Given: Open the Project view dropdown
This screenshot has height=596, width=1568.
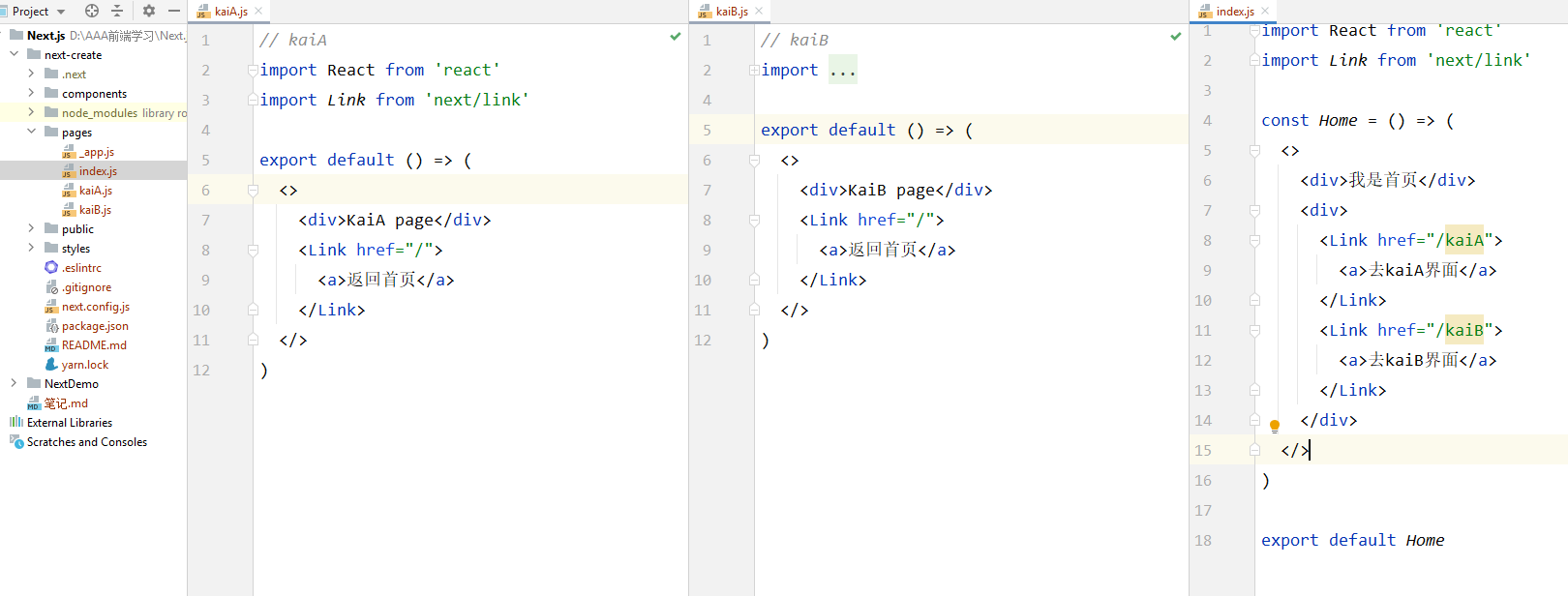Looking at the screenshot, I should coord(61,12).
